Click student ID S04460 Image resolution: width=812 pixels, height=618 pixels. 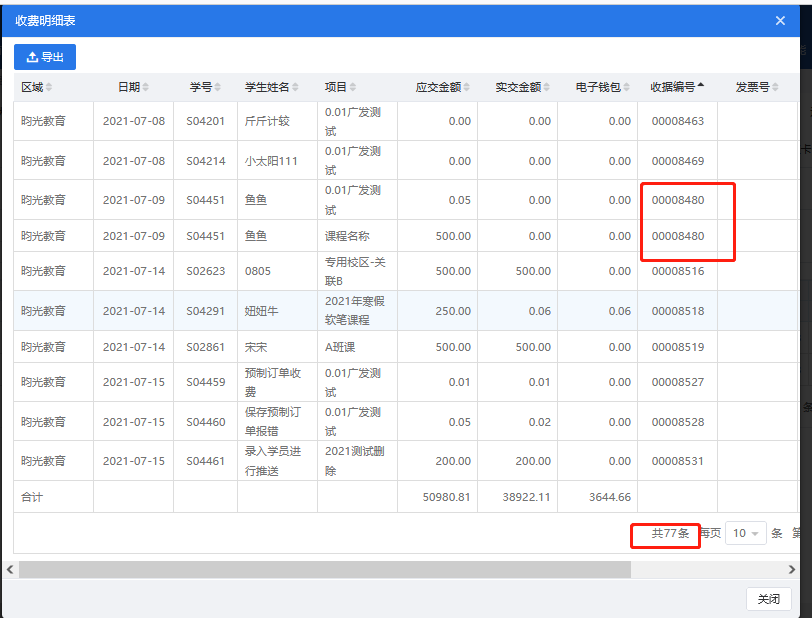tap(206, 422)
